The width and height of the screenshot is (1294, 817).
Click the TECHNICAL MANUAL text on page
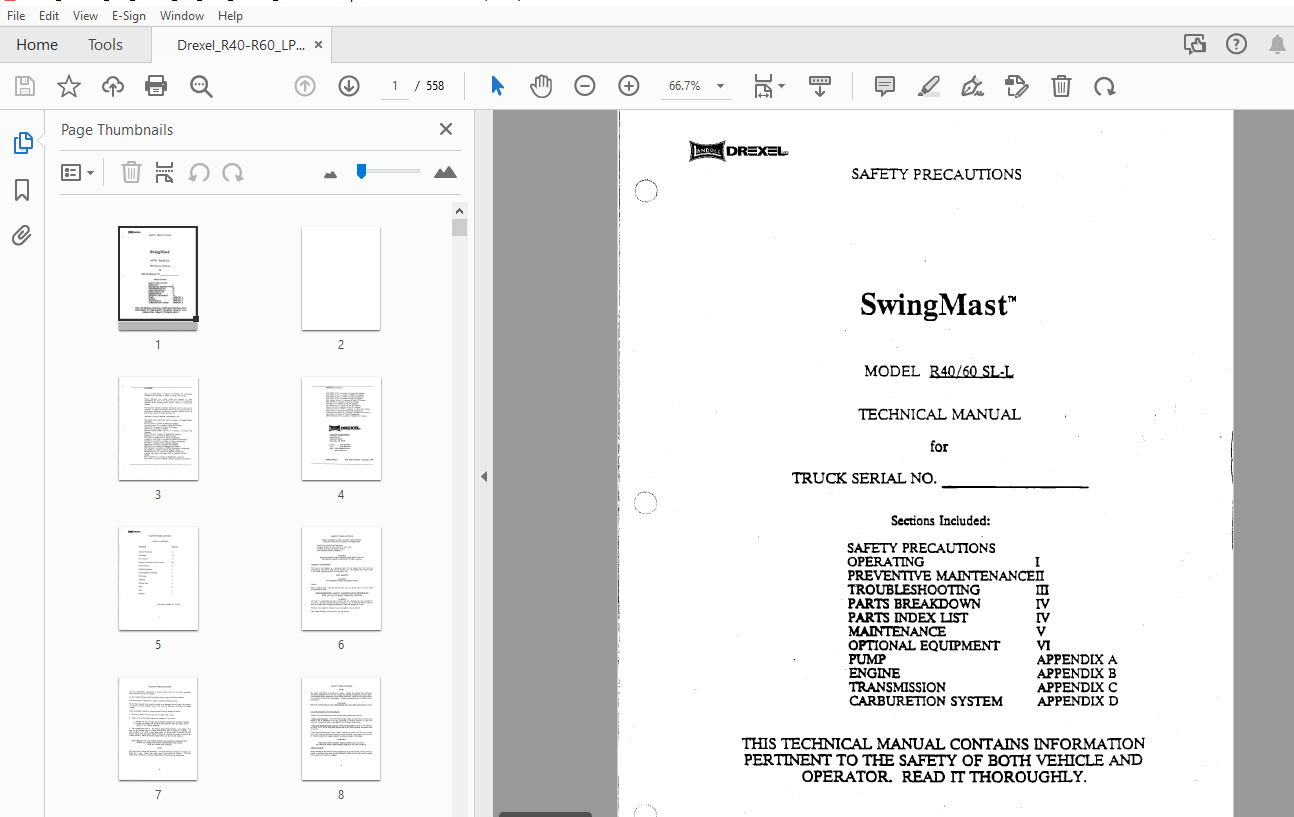[939, 414]
